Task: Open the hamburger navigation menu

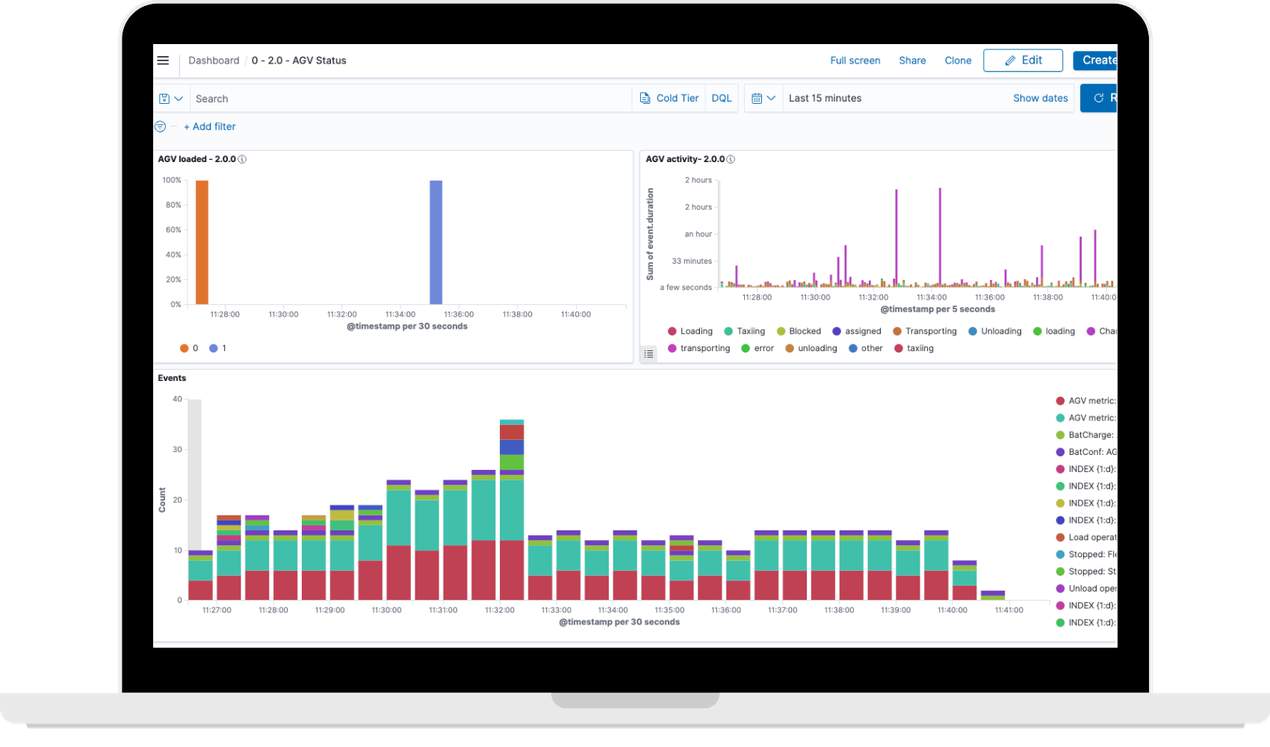Action: 163,60
